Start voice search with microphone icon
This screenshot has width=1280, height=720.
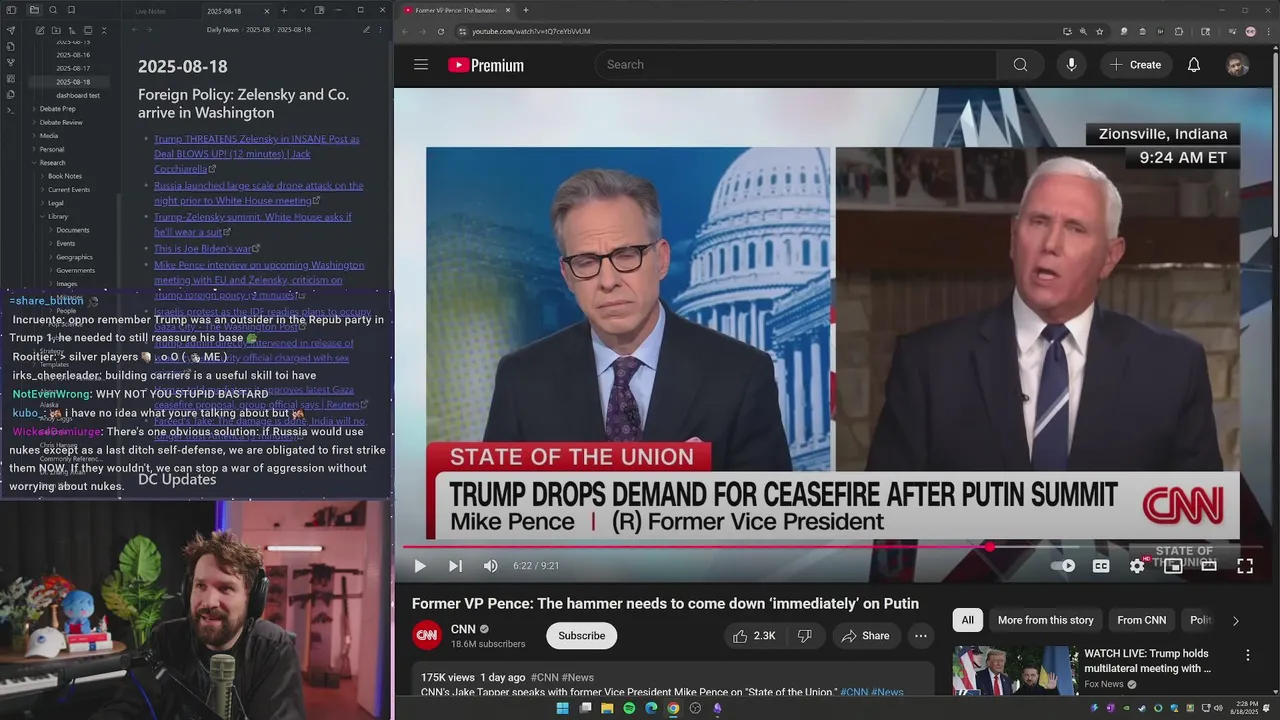click(1071, 65)
